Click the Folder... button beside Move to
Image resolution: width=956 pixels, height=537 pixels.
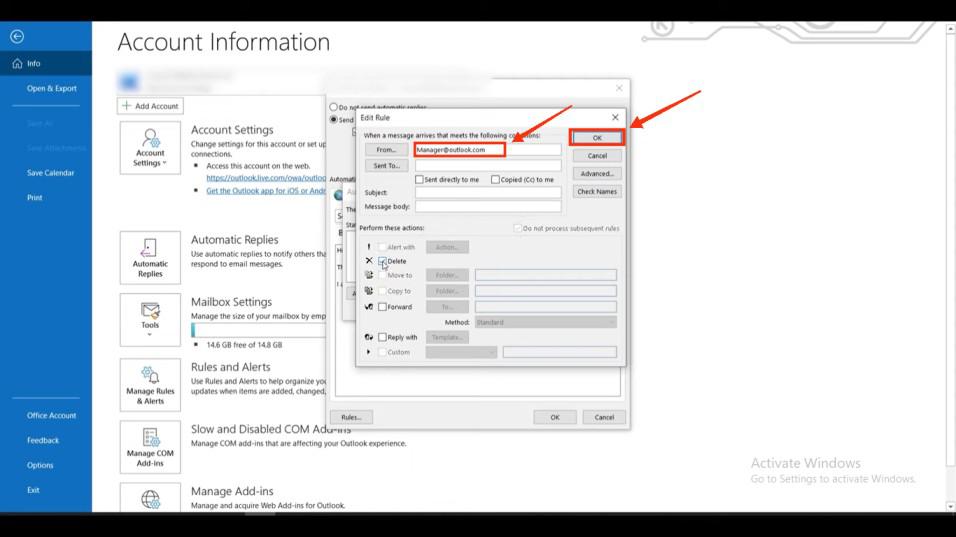(x=448, y=276)
